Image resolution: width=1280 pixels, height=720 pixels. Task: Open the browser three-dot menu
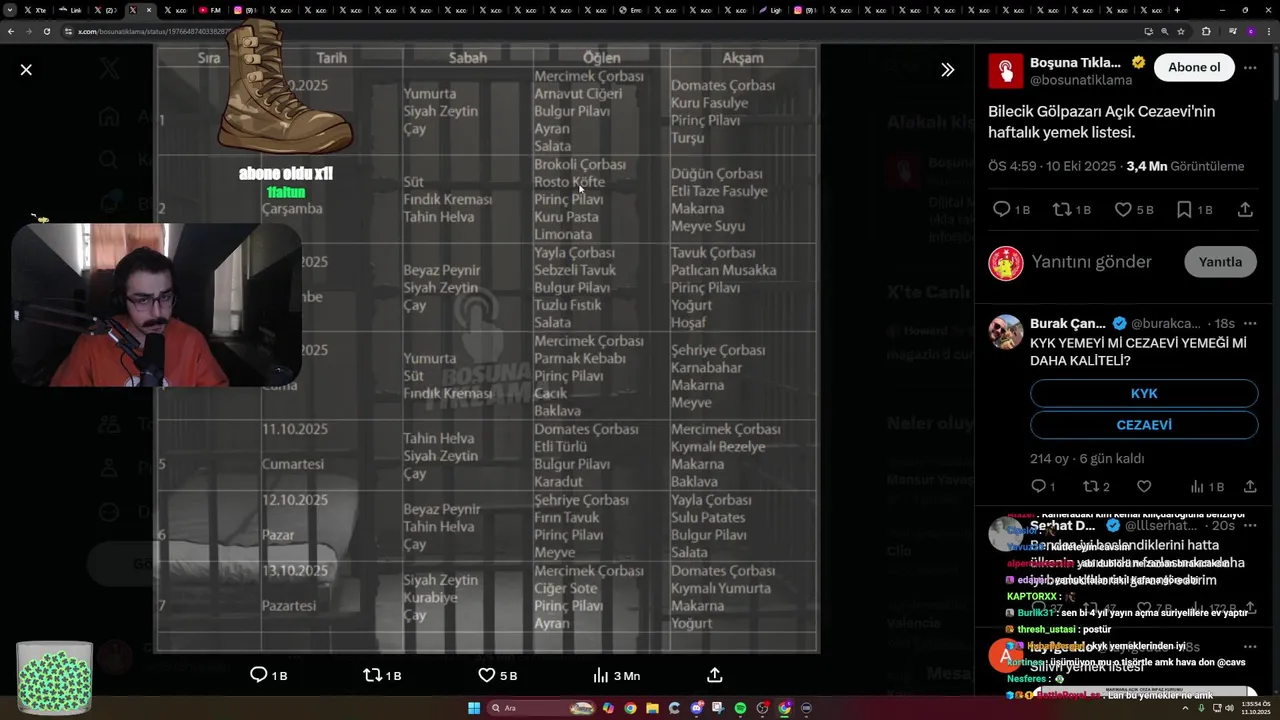1268,31
